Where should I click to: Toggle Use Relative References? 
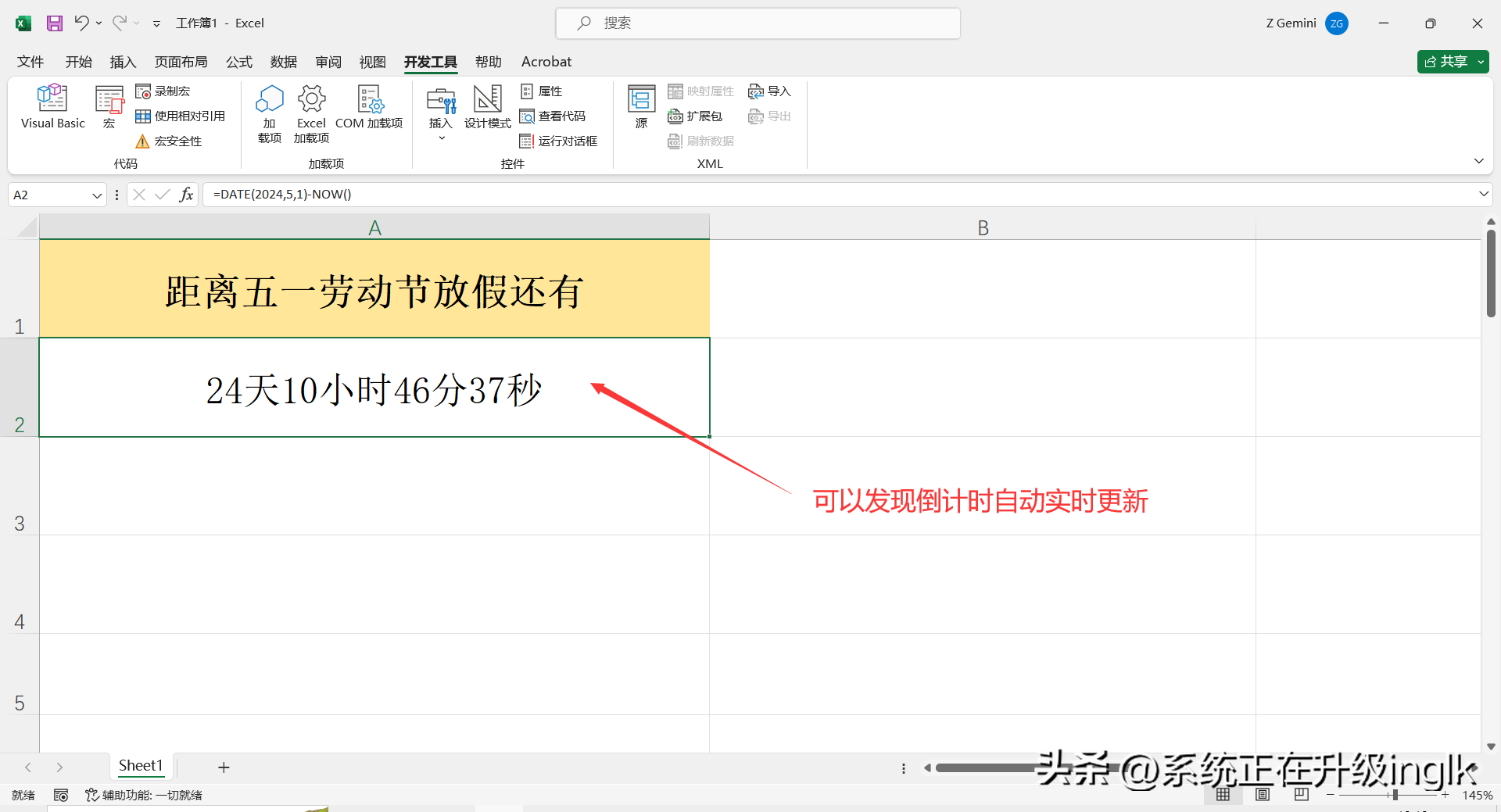pyautogui.click(x=180, y=116)
